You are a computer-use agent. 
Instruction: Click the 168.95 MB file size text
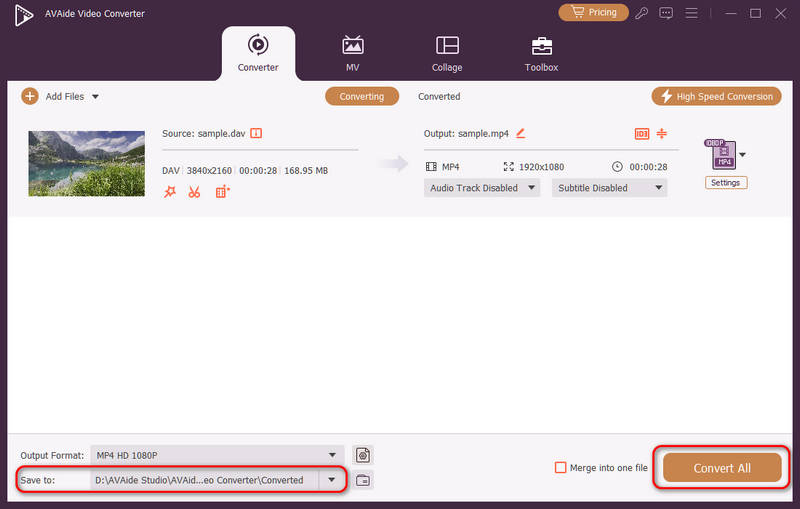point(306,170)
